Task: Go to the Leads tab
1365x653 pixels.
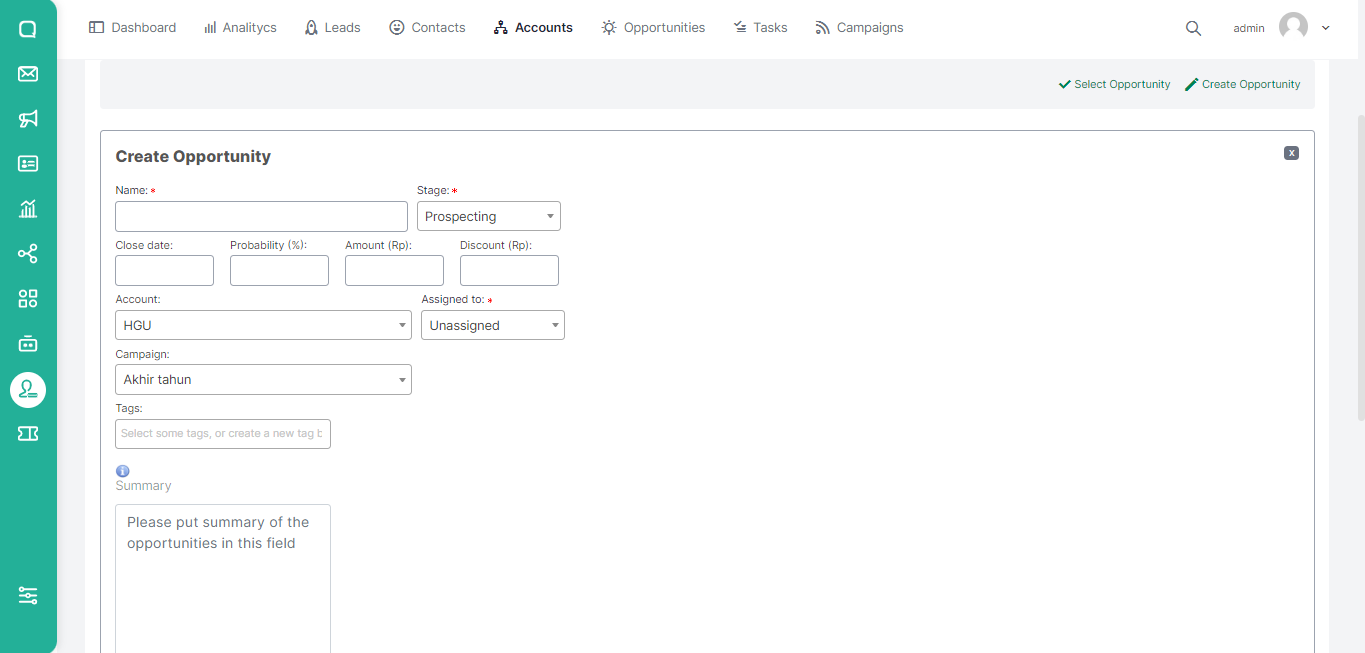Action: tap(332, 28)
